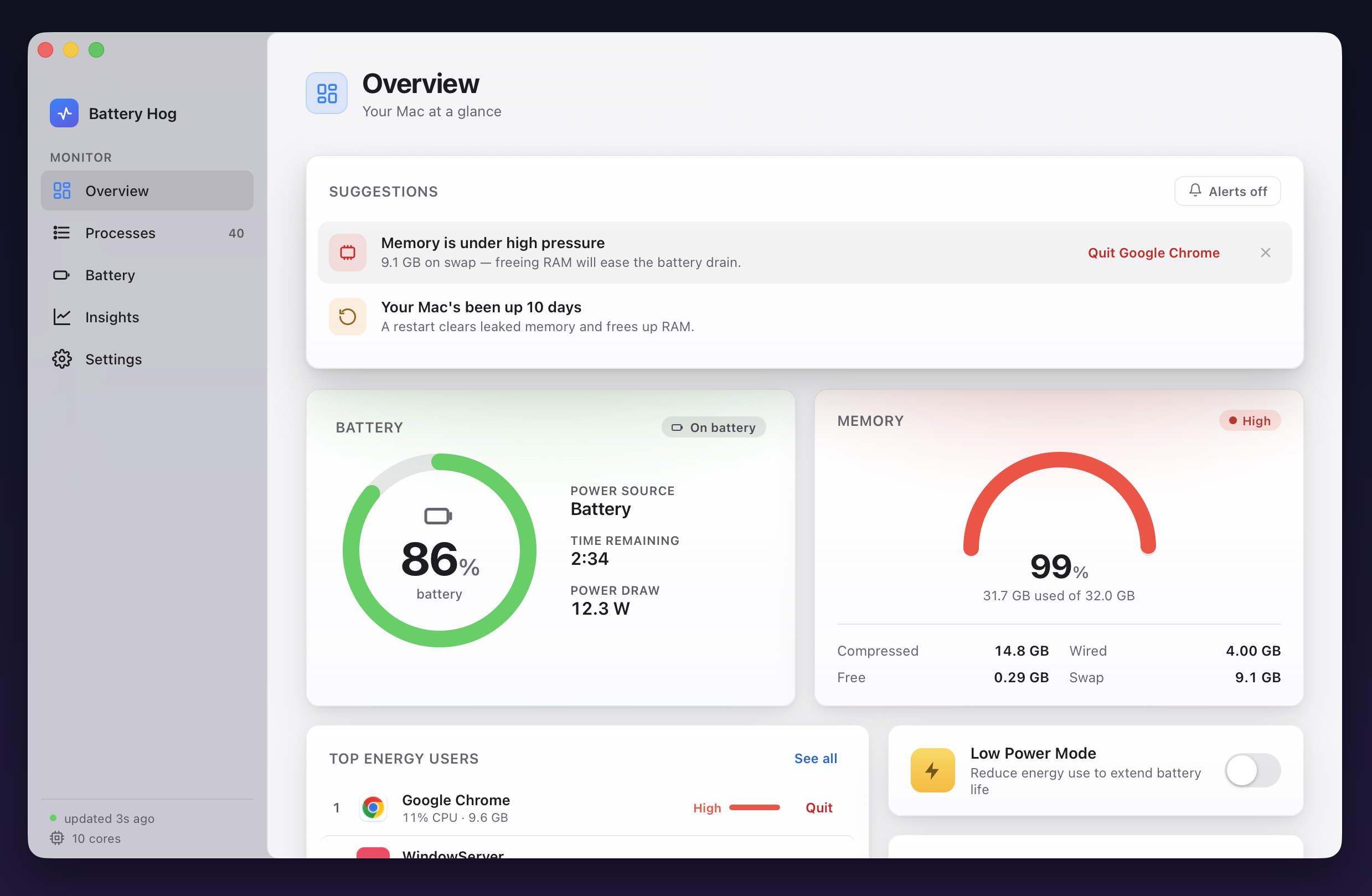Open the Settings section
This screenshot has height=896, width=1372.
(147, 359)
